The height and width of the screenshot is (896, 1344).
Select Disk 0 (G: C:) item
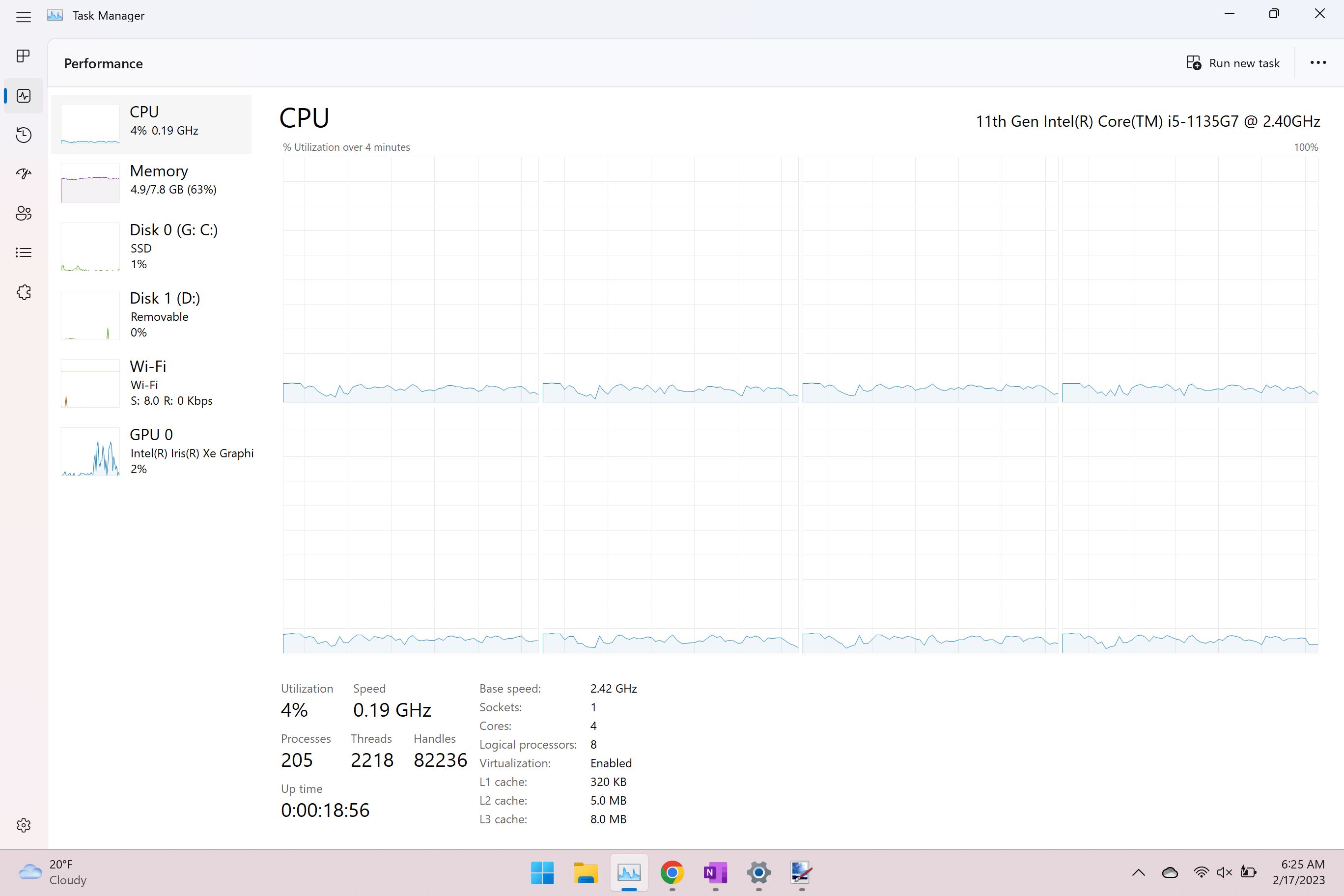coord(151,246)
